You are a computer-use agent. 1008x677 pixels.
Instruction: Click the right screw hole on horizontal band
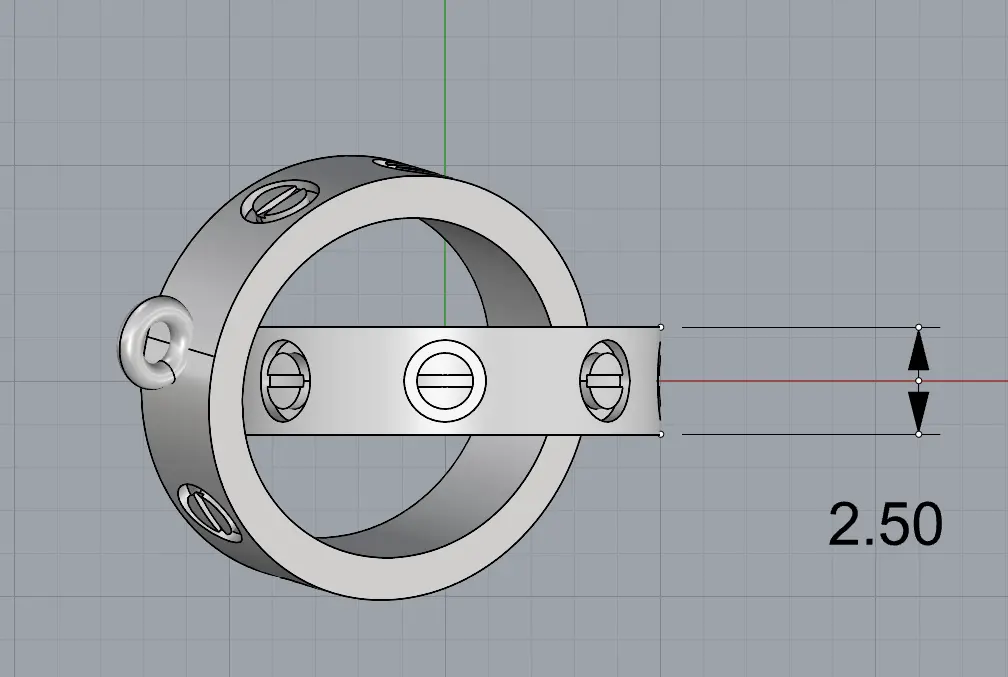pos(604,380)
